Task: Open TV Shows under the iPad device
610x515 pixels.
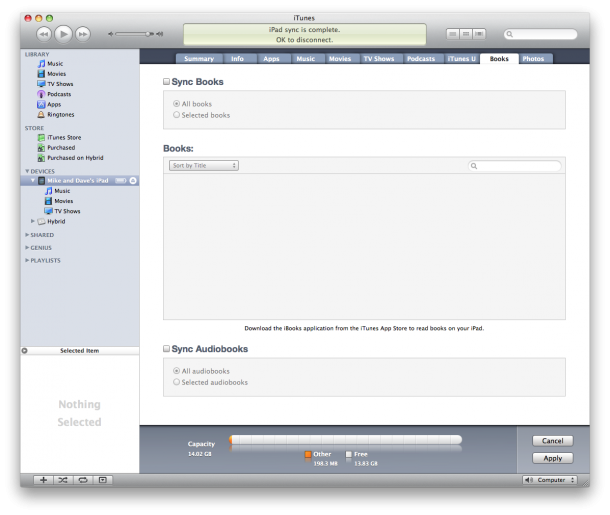Action: (x=62, y=211)
